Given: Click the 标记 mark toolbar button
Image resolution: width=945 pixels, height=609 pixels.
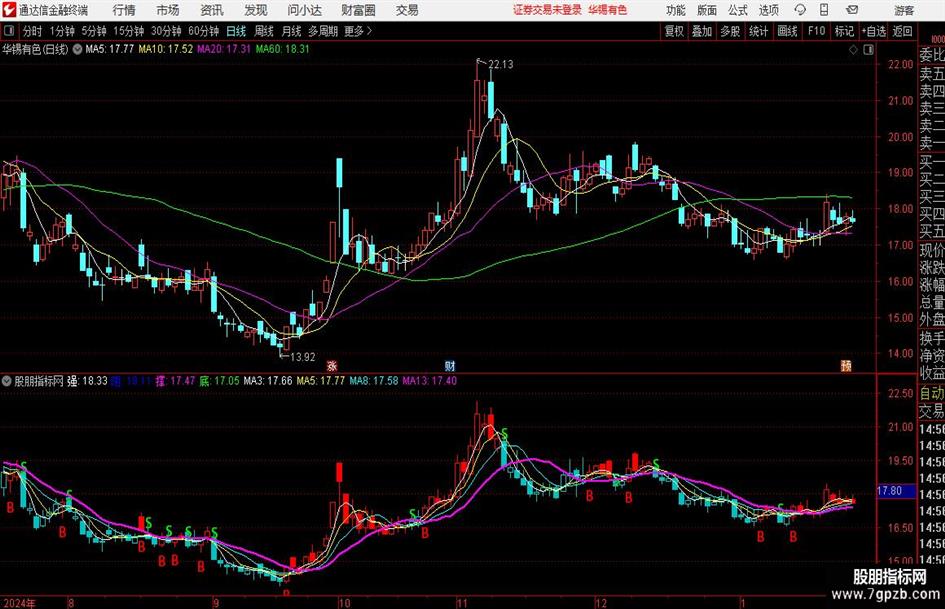Looking at the screenshot, I should tap(844, 31).
